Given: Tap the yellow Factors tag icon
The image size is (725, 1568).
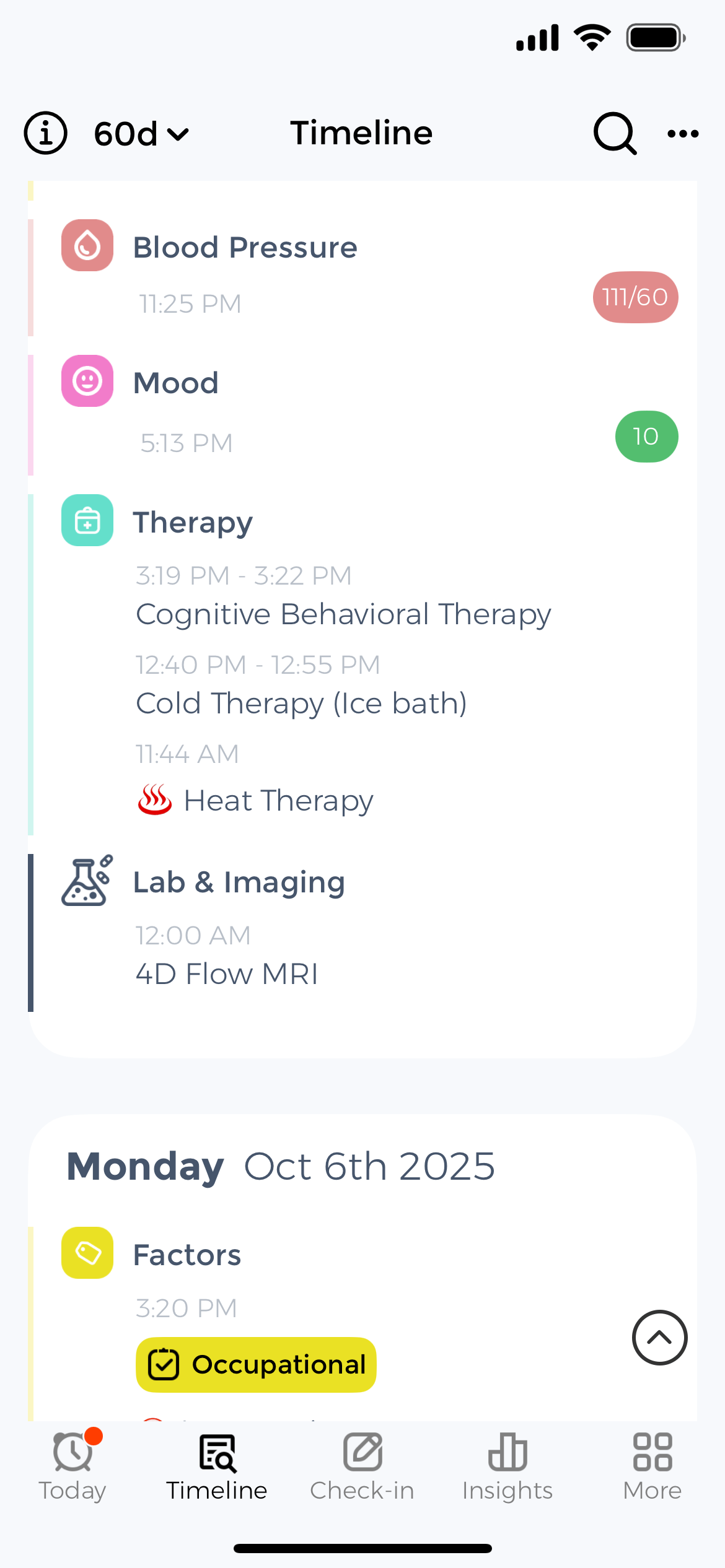Looking at the screenshot, I should coord(87,1253).
